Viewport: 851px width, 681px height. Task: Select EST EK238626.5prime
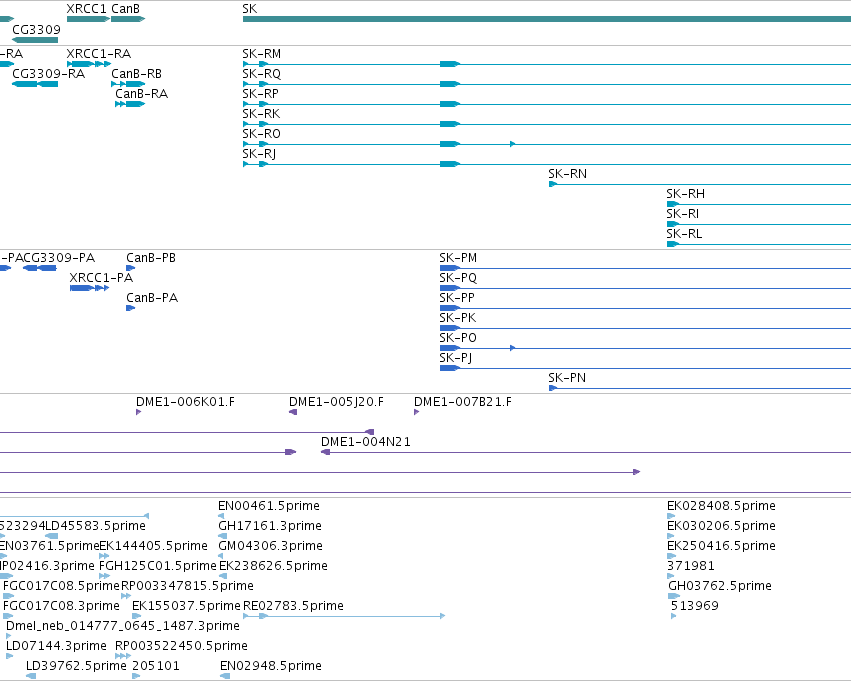coord(223,576)
